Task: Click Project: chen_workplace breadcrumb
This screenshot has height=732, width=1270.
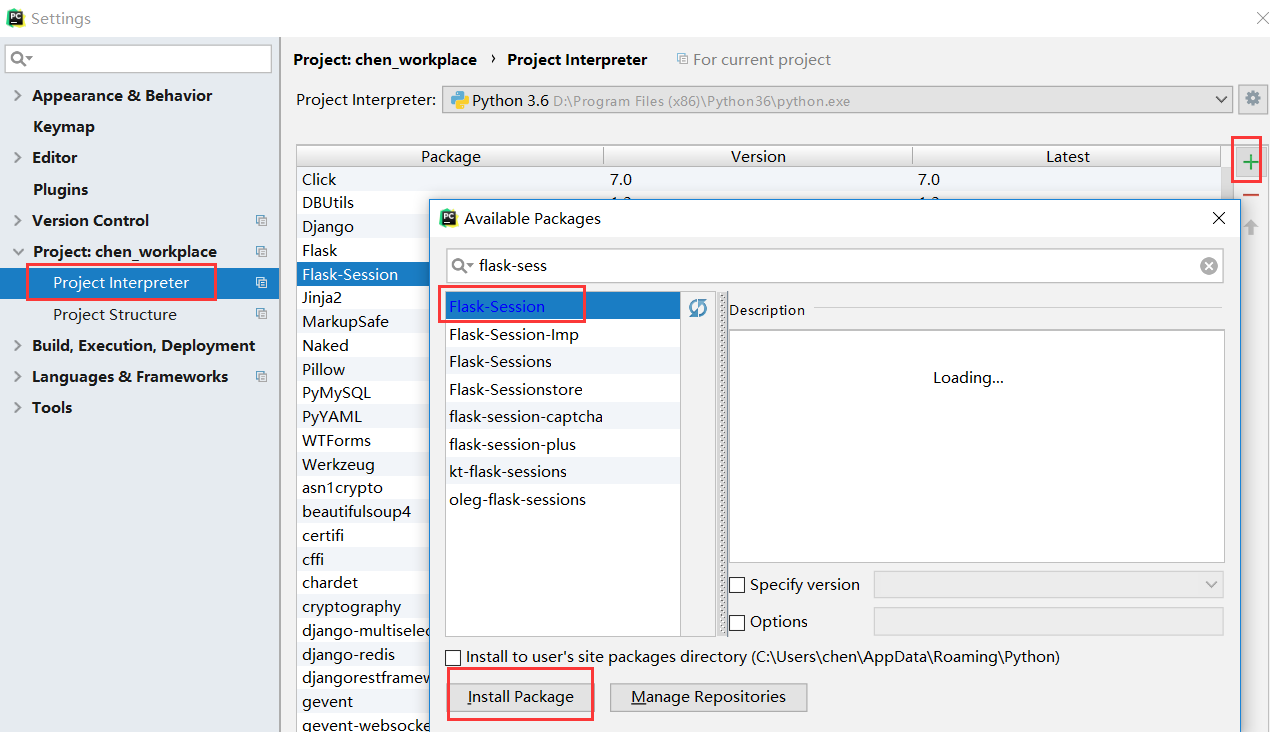Action: pos(385,60)
